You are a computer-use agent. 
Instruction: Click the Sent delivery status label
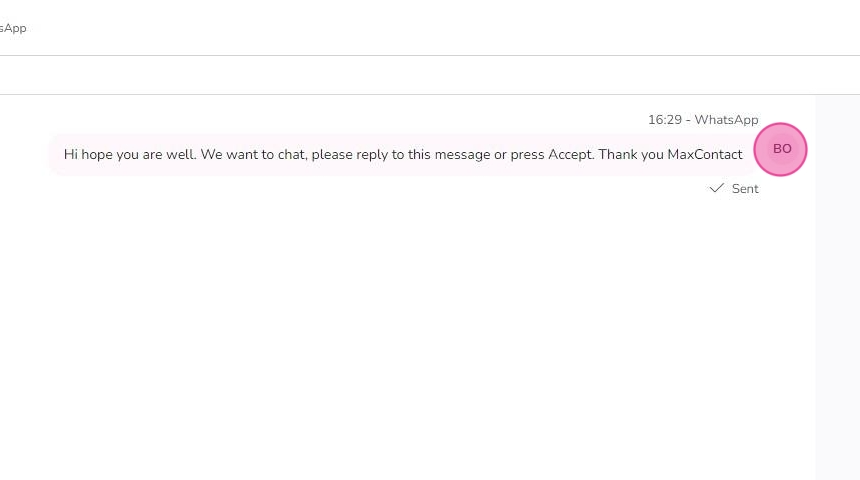(745, 189)
